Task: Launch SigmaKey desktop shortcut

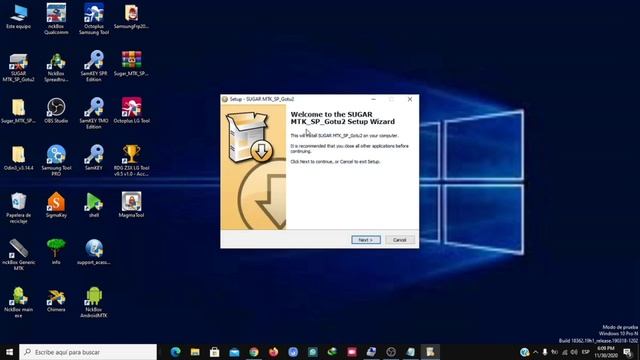Action: pos(56,205)
